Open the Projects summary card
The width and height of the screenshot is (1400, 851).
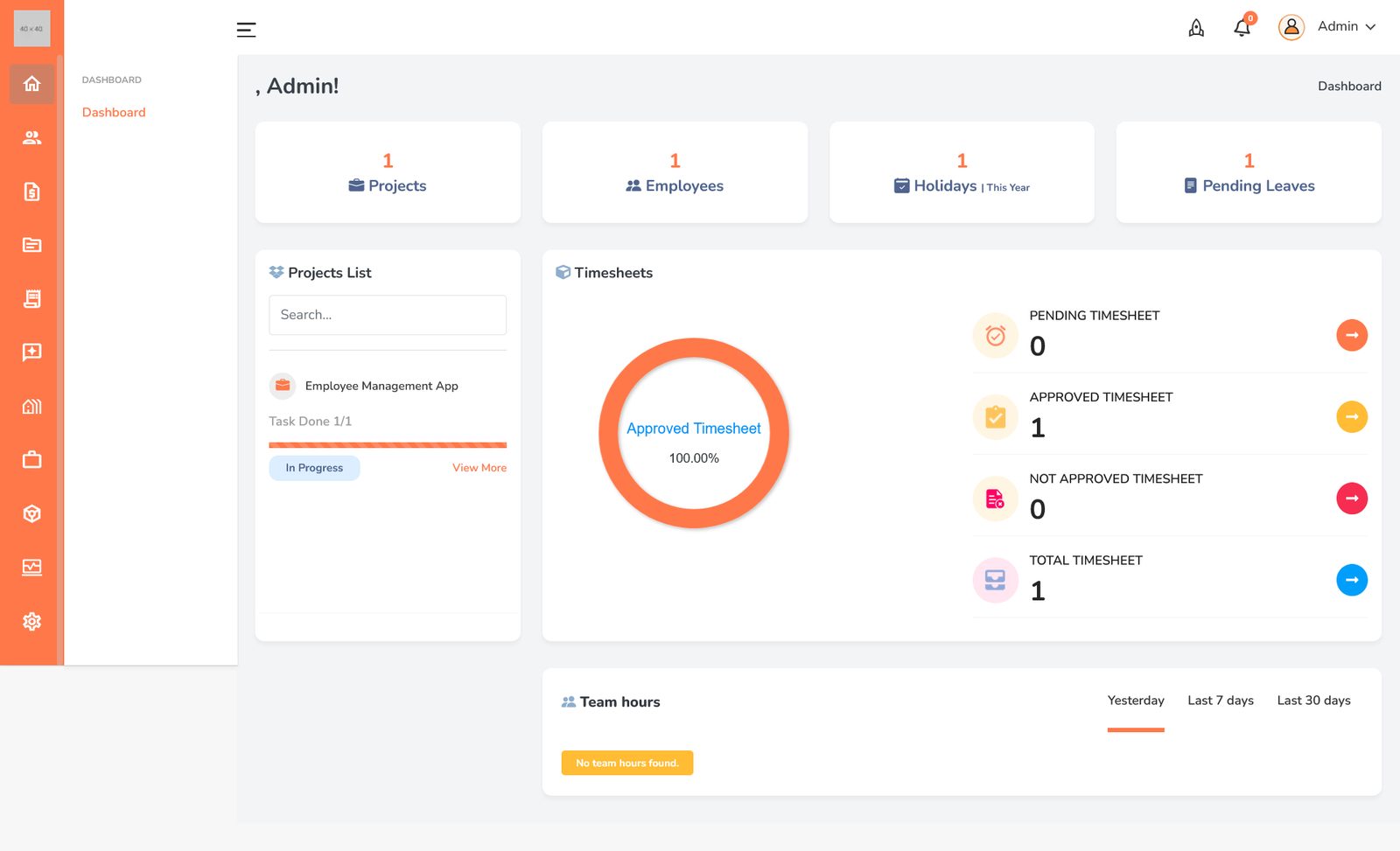[x=388, y=172]
